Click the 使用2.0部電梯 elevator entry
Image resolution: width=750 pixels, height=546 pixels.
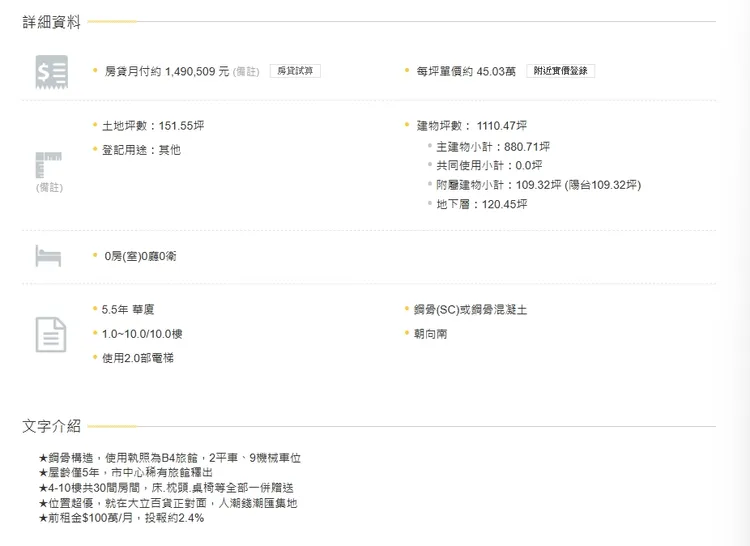coord(144,357)
